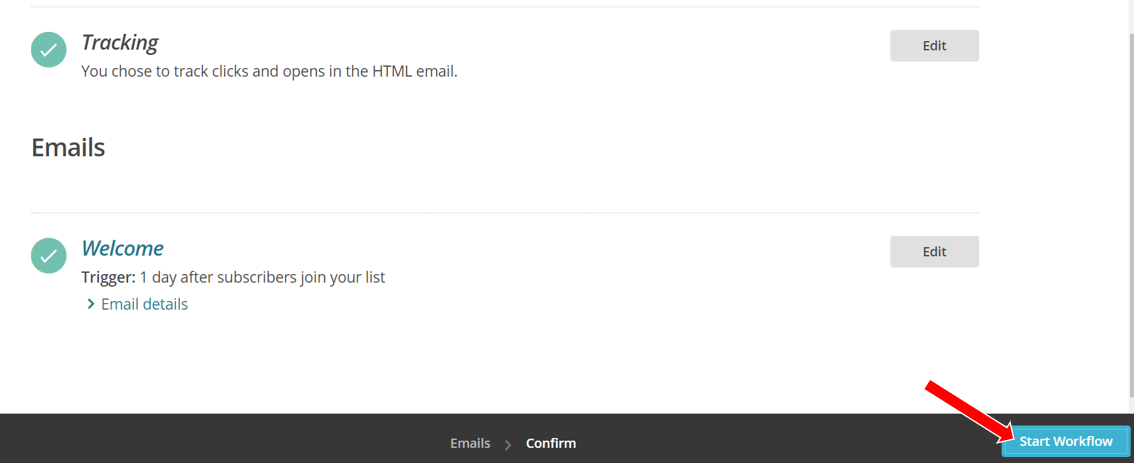Screen dimensions: 1144x474
Task: Go back to the Emails step in footer
Action: point(470,443)
